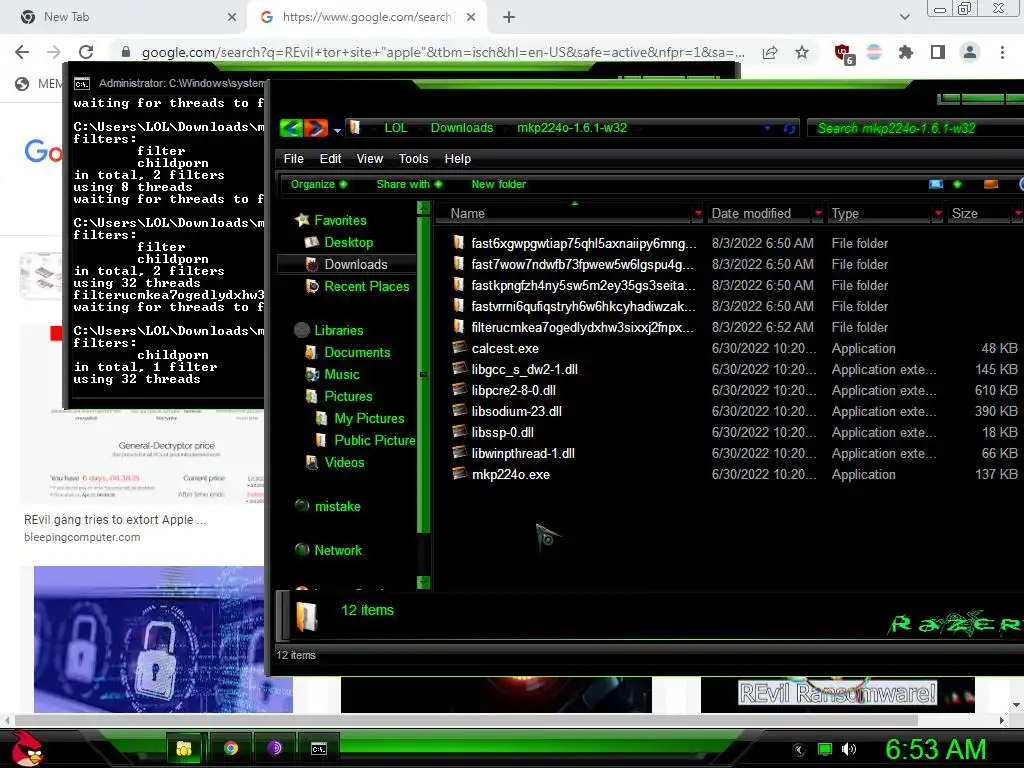Open Libraries in navigation pane
The height and width of the screenshot is (768, 1024).
(338, 330)
